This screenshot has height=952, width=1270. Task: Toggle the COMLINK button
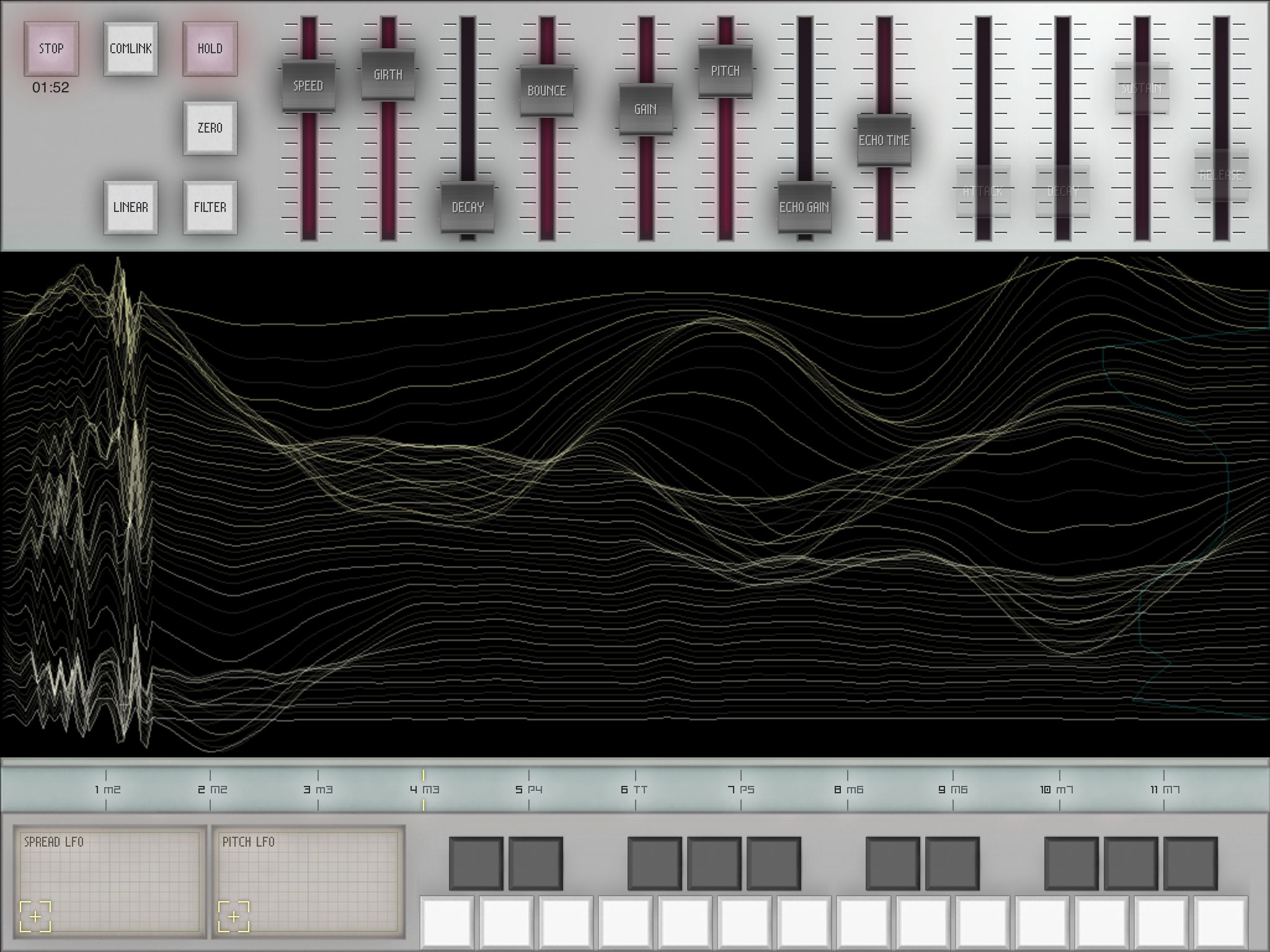(130, 49)
